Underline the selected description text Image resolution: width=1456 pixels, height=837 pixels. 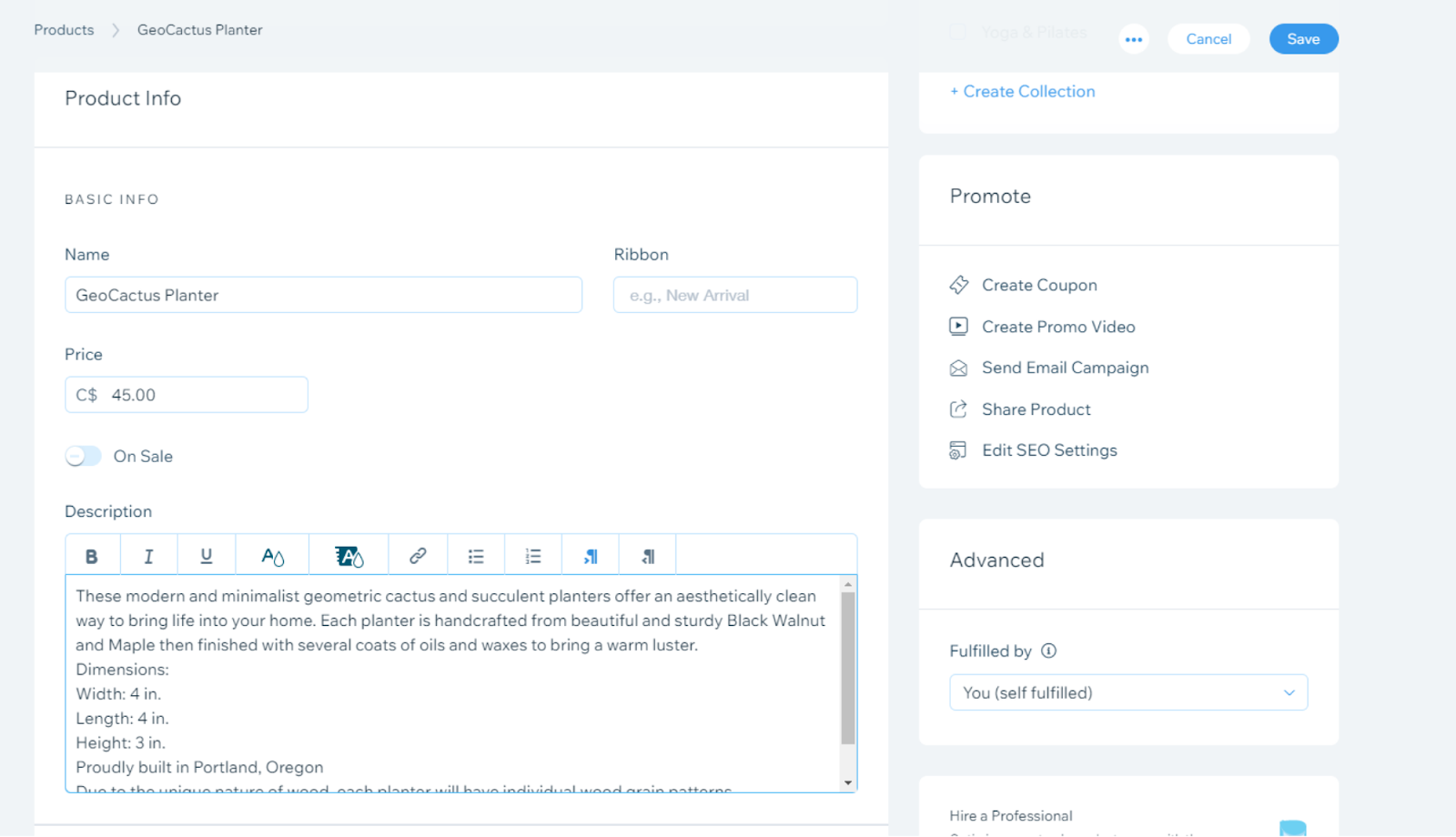tap(207, 556)
